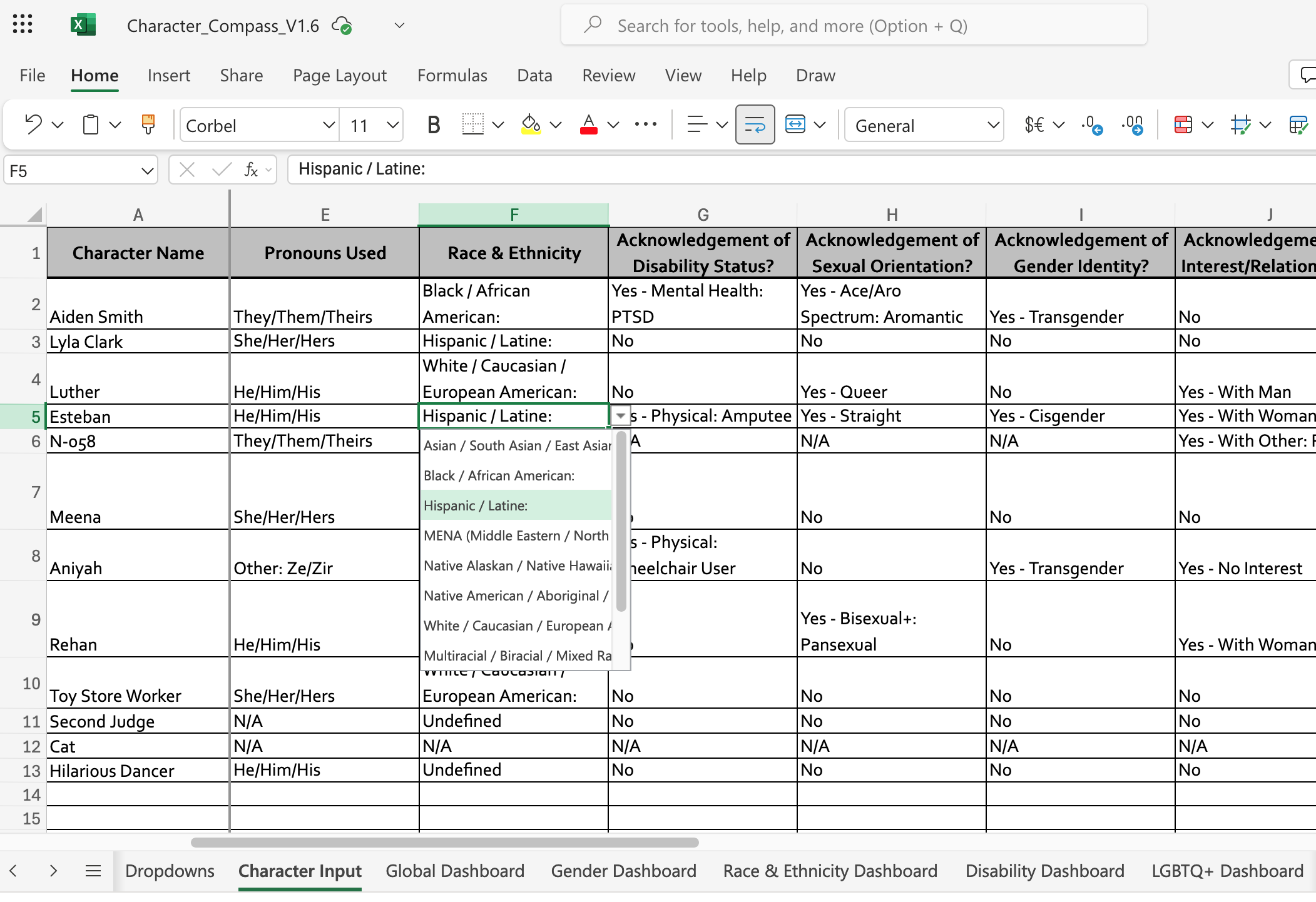1316x902 pixels.
Task: Select the Format Painter tool
Action: pos(148,124)
